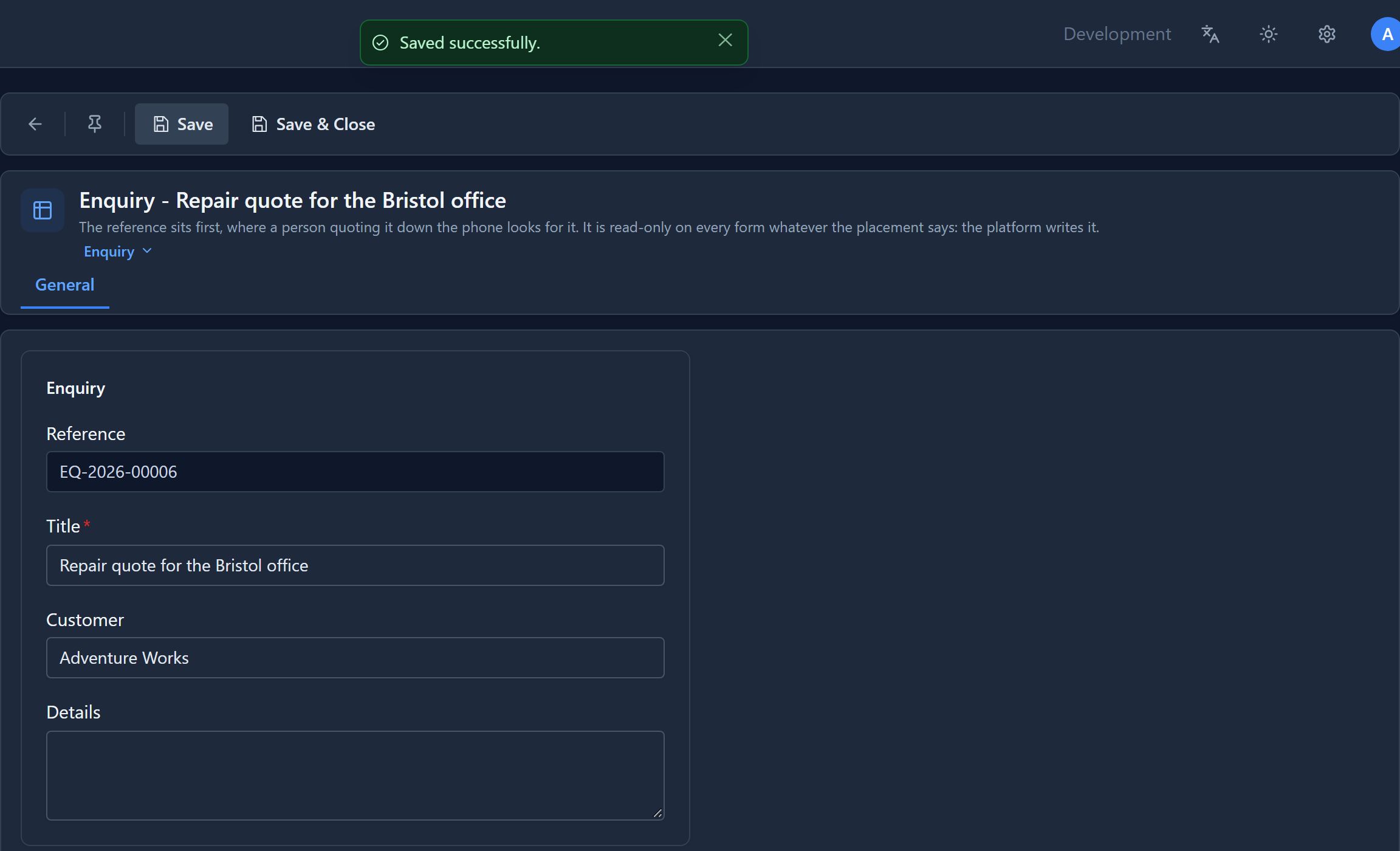This screenshot has width=1400, height=851.
Task: Click the Customer field showing Adventure Works
Action: (355, 658)
